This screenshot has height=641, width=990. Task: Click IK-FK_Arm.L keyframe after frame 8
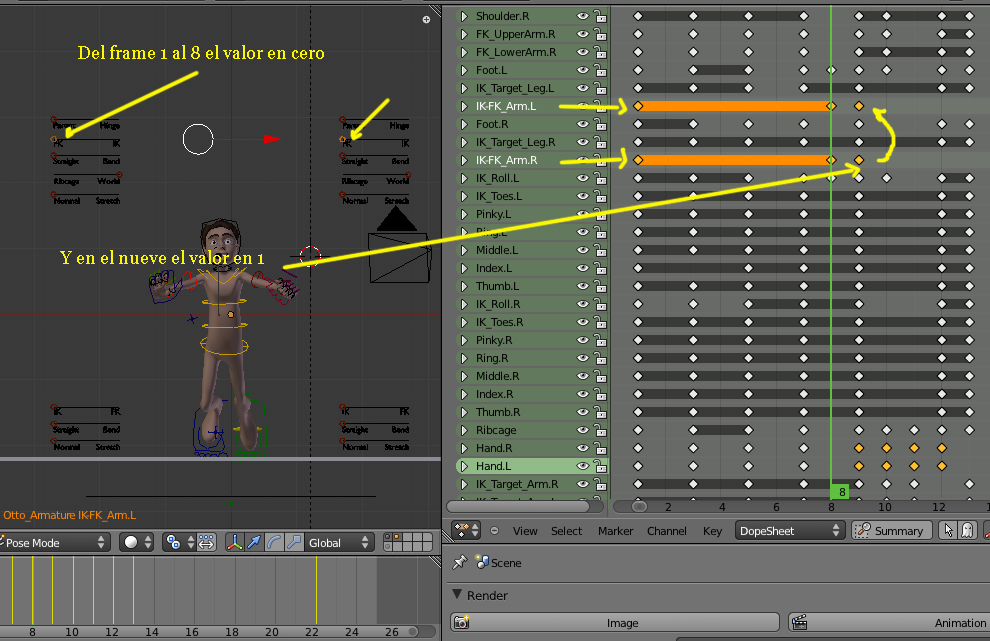[x=859, y=106]
